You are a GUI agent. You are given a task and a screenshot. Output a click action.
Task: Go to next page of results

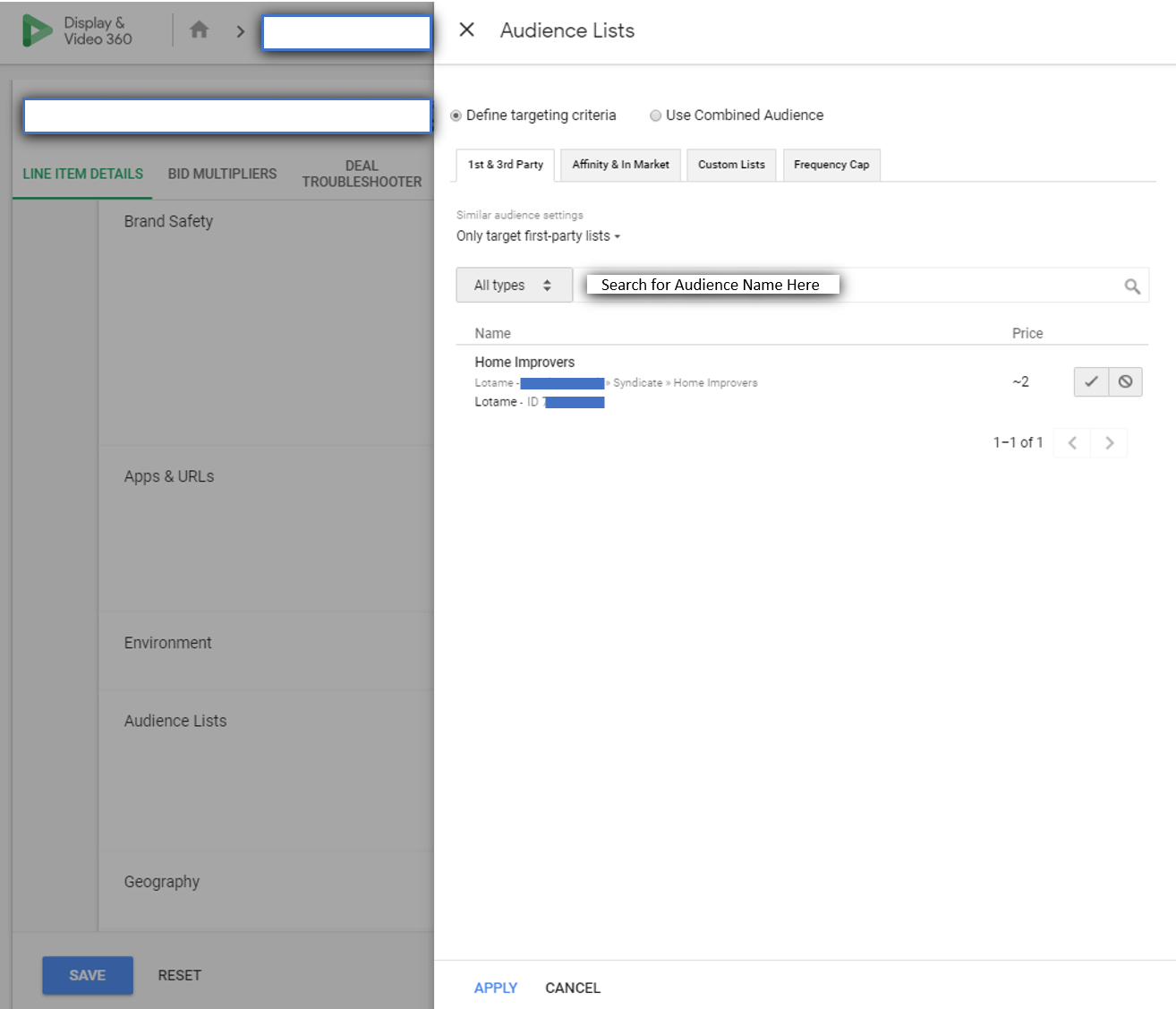[1110, 442]
